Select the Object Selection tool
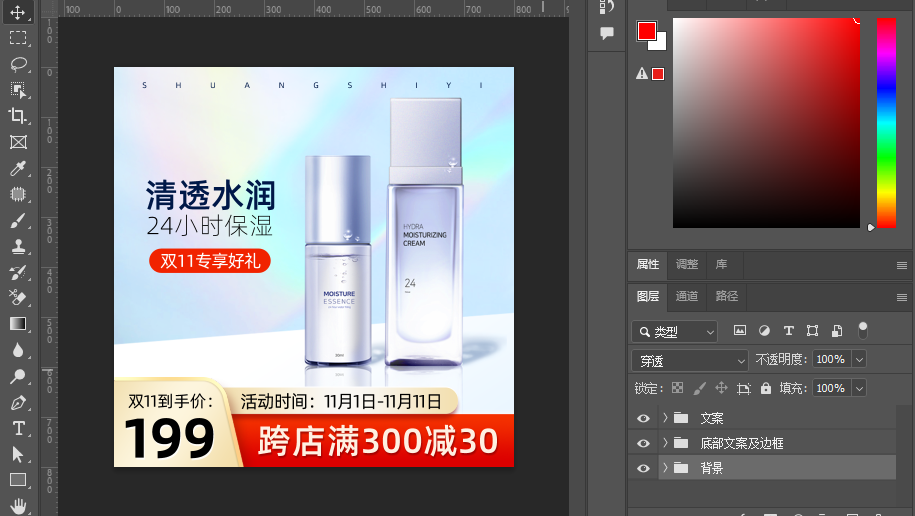The width and height of the screenshot is (915, 516). click(x=18, y=90)
